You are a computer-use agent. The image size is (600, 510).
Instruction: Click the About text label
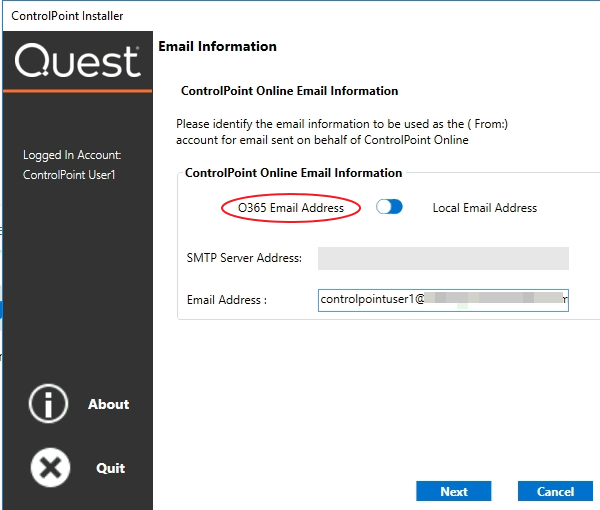[108, 404]
